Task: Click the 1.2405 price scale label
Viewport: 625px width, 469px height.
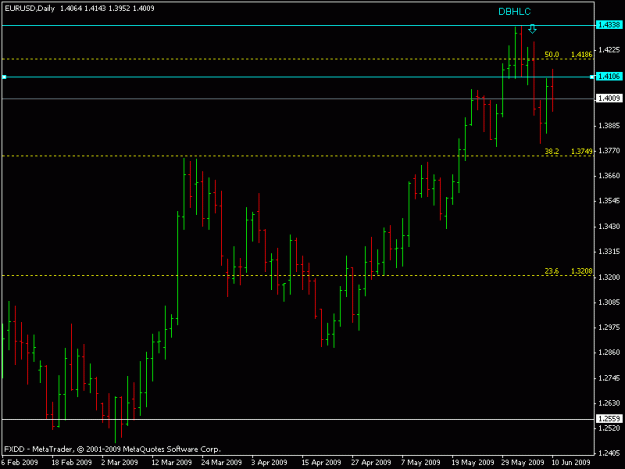Action: (x=609, y=453)
